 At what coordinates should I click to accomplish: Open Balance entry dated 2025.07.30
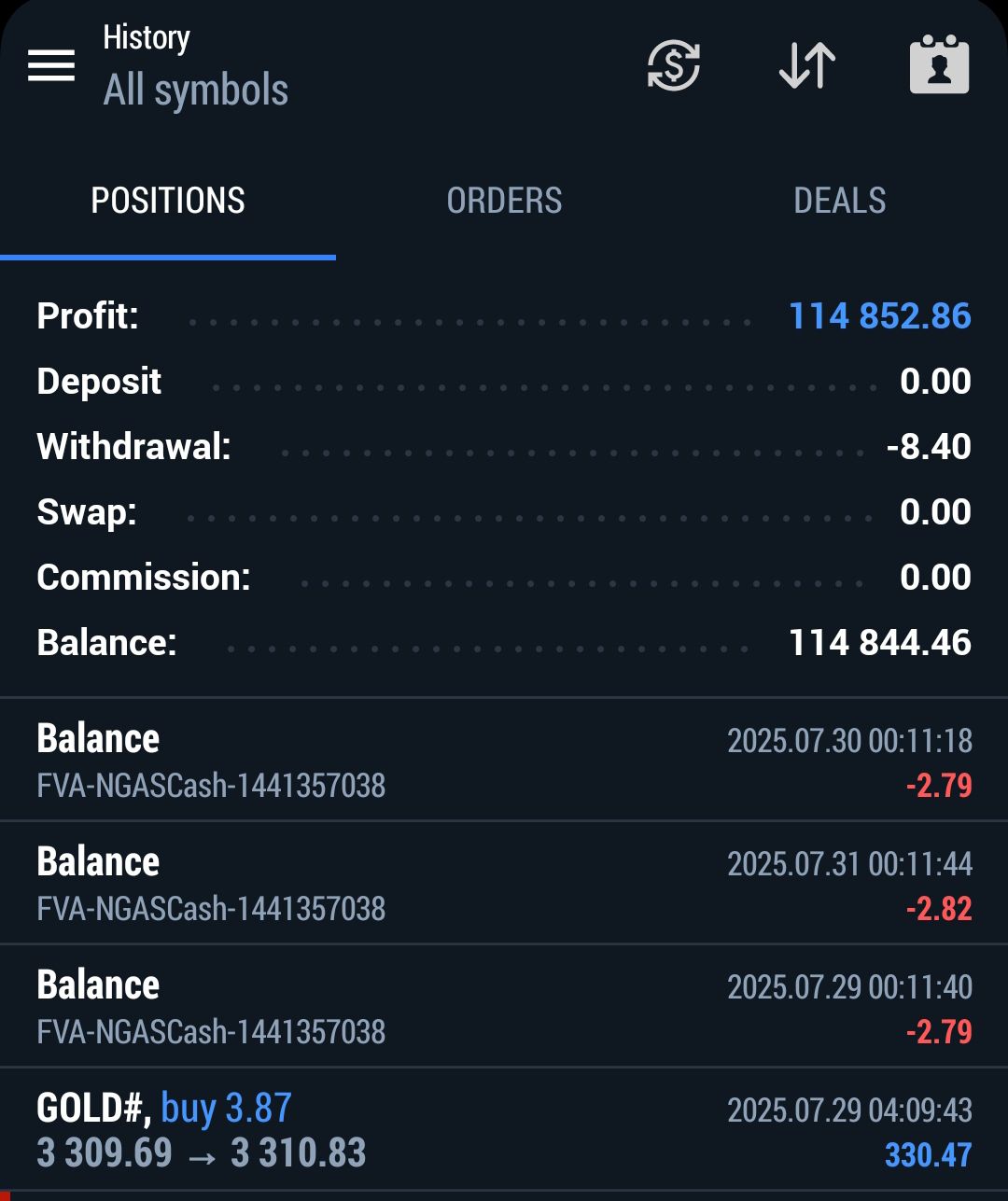click(504, 760)
